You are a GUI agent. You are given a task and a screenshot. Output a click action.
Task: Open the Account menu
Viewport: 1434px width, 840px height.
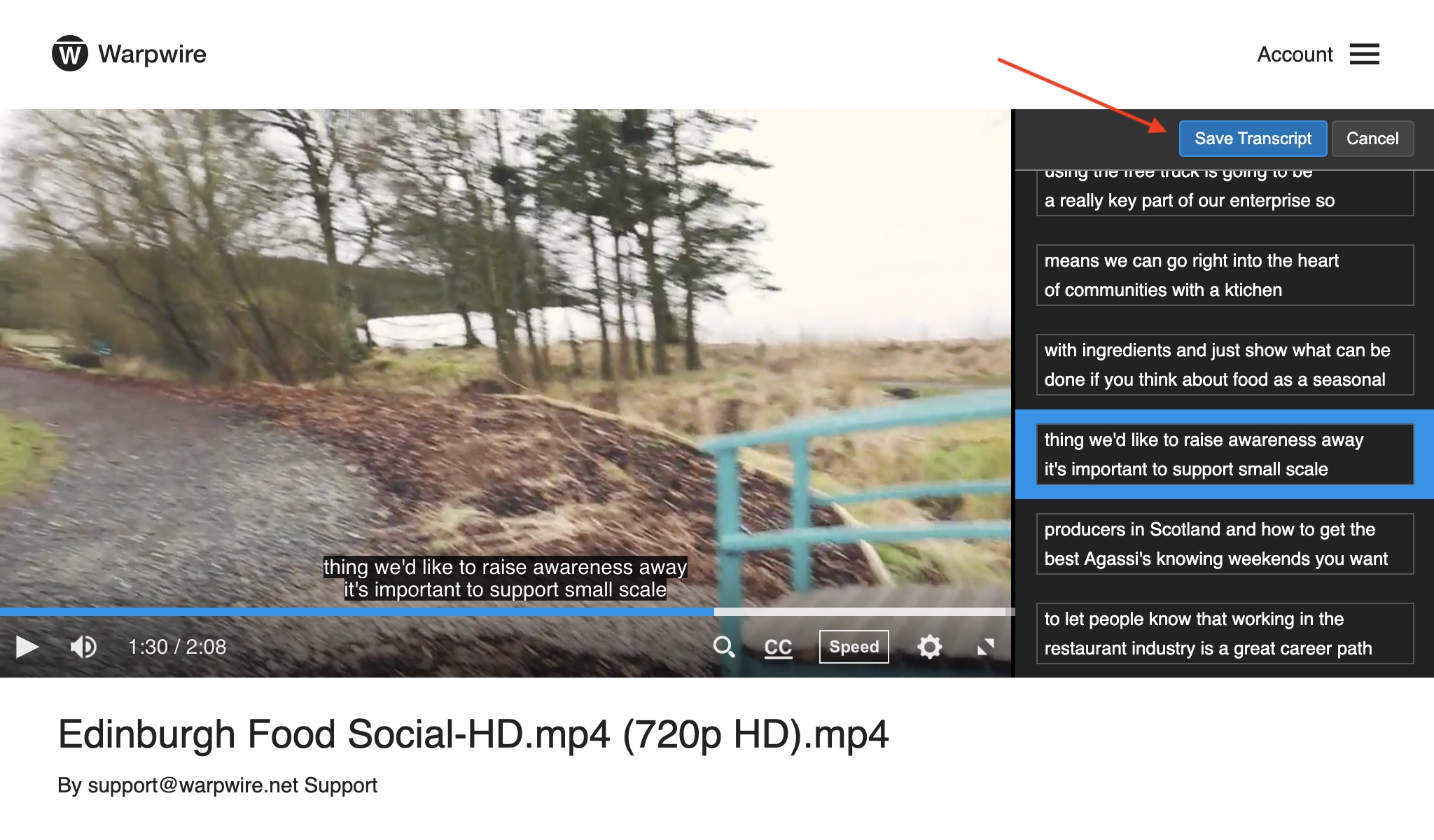[1295, 55]
